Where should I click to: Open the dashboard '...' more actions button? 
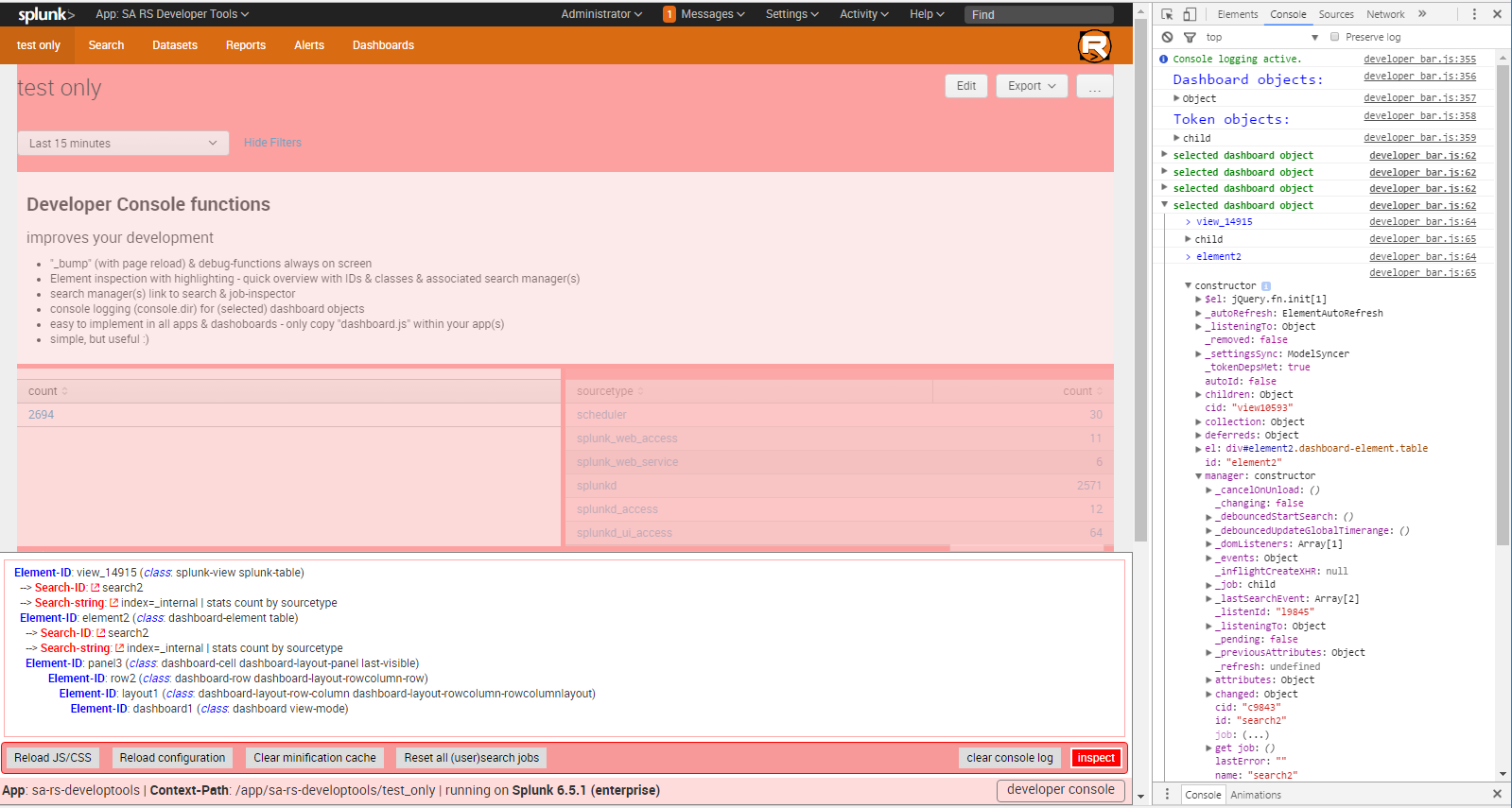1094,86
